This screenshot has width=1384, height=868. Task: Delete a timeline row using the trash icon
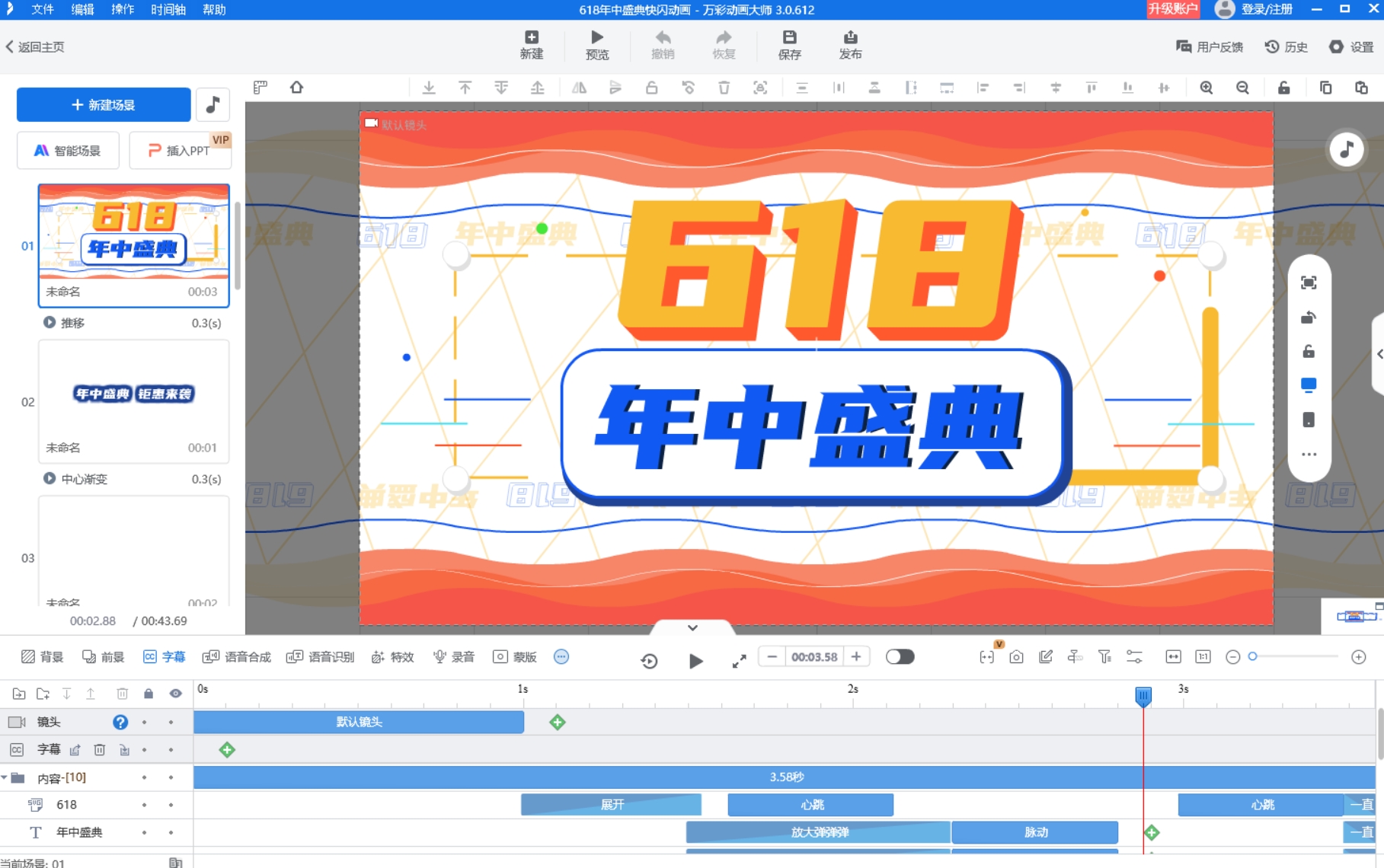tap(121, 694)
